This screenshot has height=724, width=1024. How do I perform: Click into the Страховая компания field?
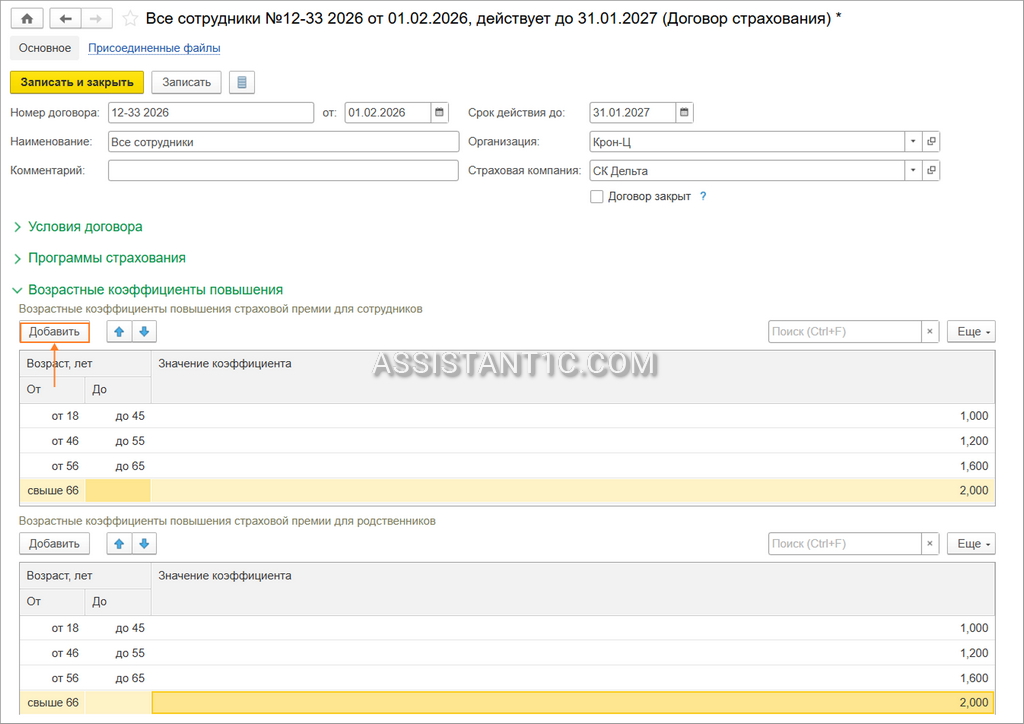(x=746, y=170)
